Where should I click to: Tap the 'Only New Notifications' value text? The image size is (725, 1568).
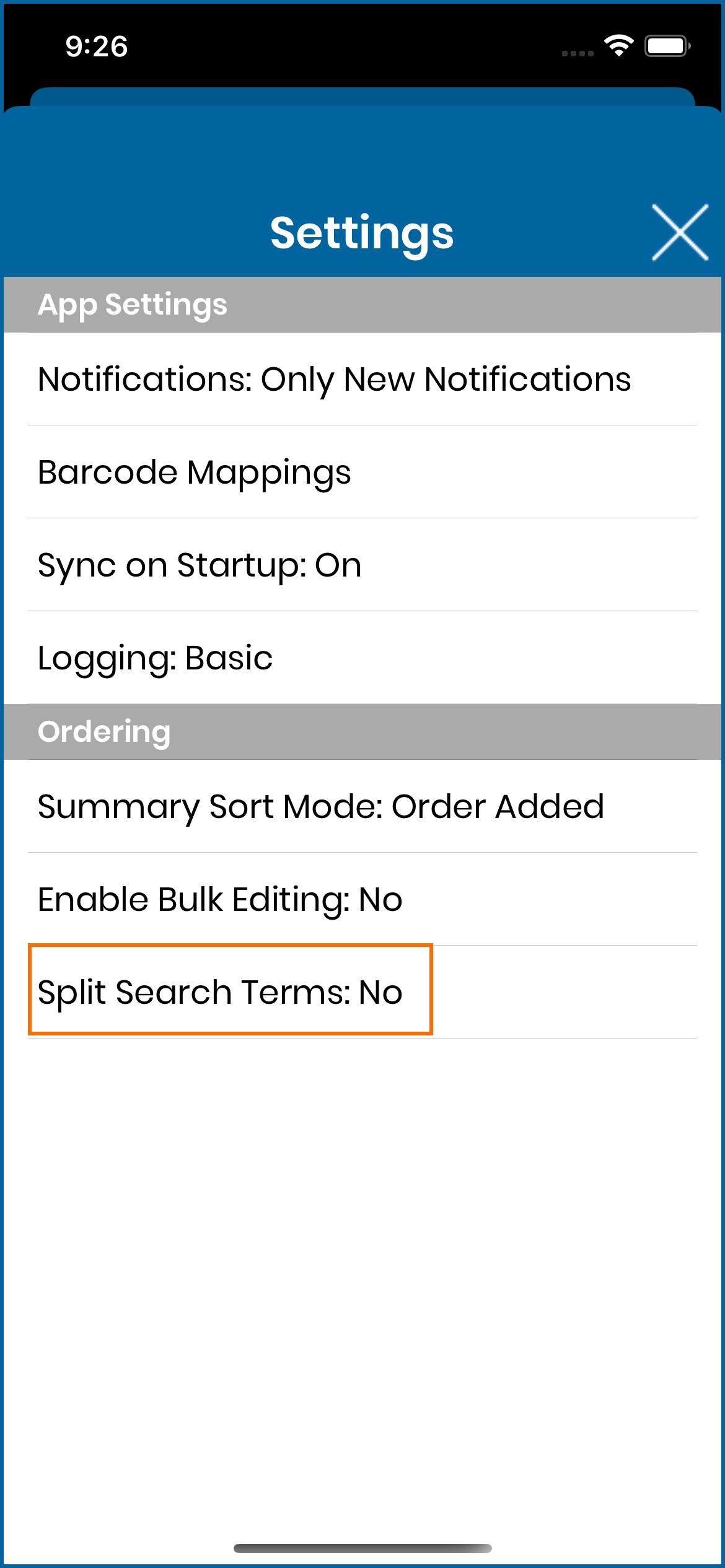[x=446, y=379]
